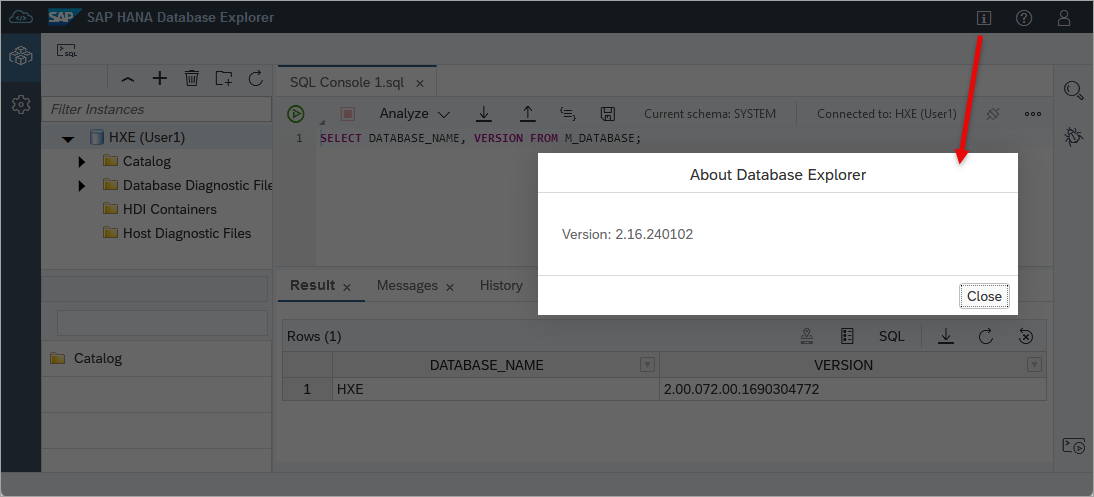Click Current schema: SYSTEM
This screenshot has height=497, width=1094.
pos(710,113)
